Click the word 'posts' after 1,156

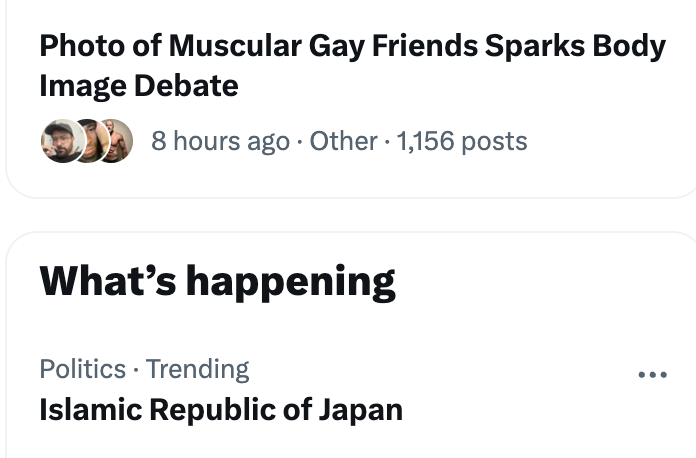(x=494, y=142)
